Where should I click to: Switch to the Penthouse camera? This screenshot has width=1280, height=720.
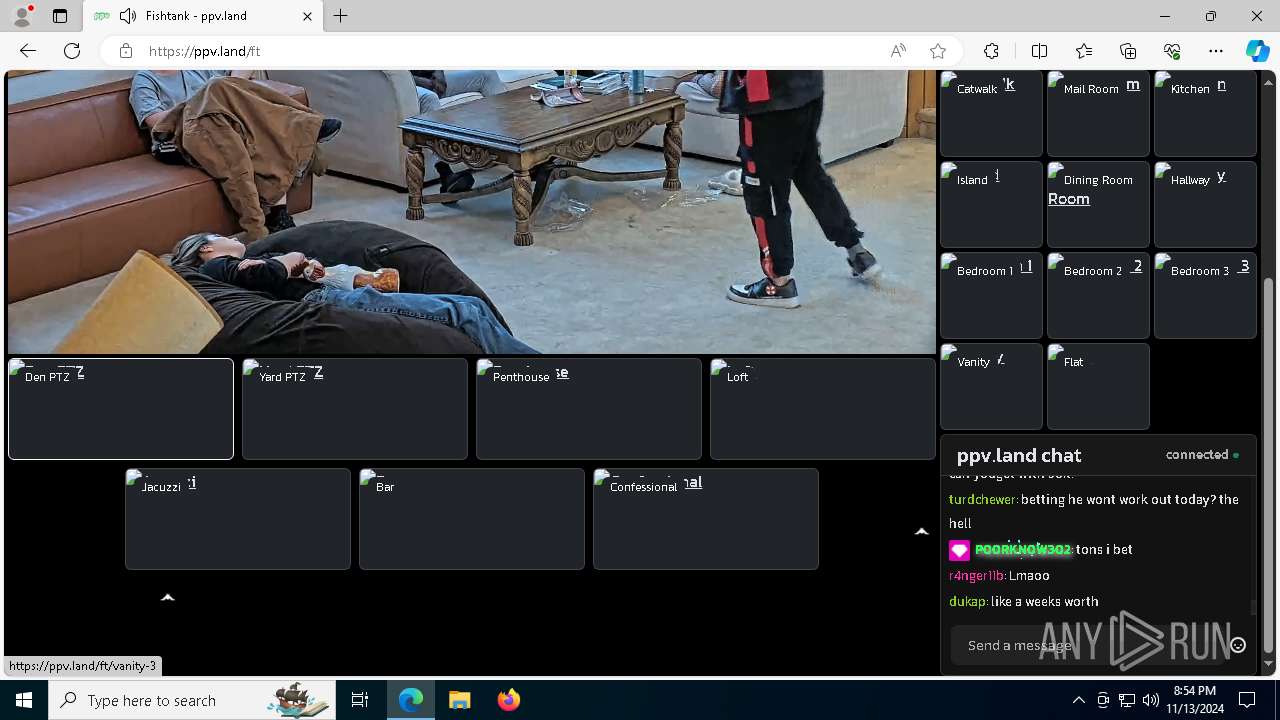coord(589,409)
